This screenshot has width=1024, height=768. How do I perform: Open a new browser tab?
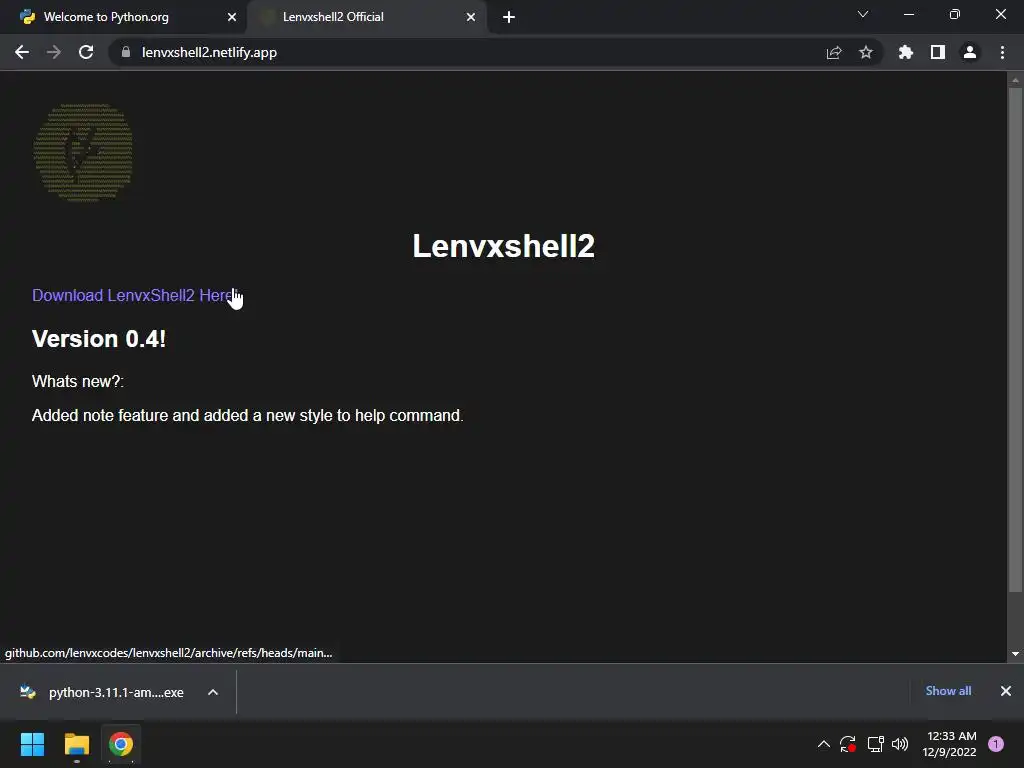(x=509, y=17)
